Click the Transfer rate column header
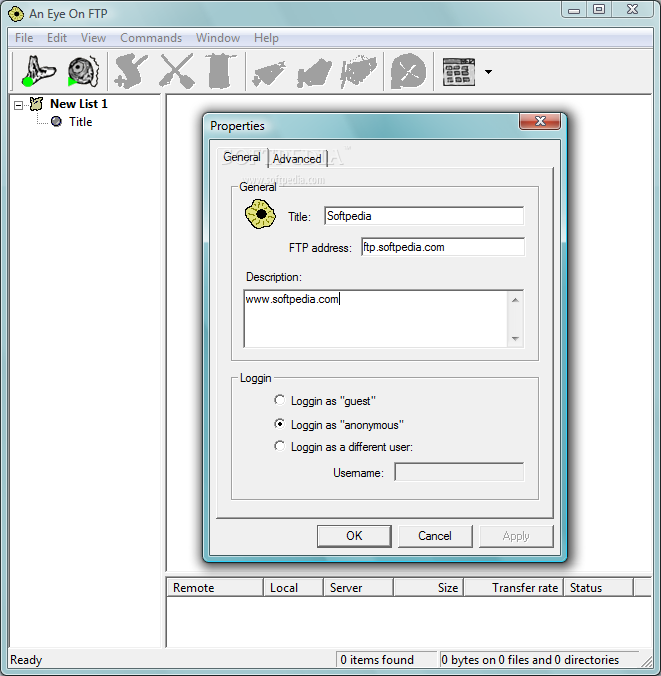661x676 pixels. [514, 588]
